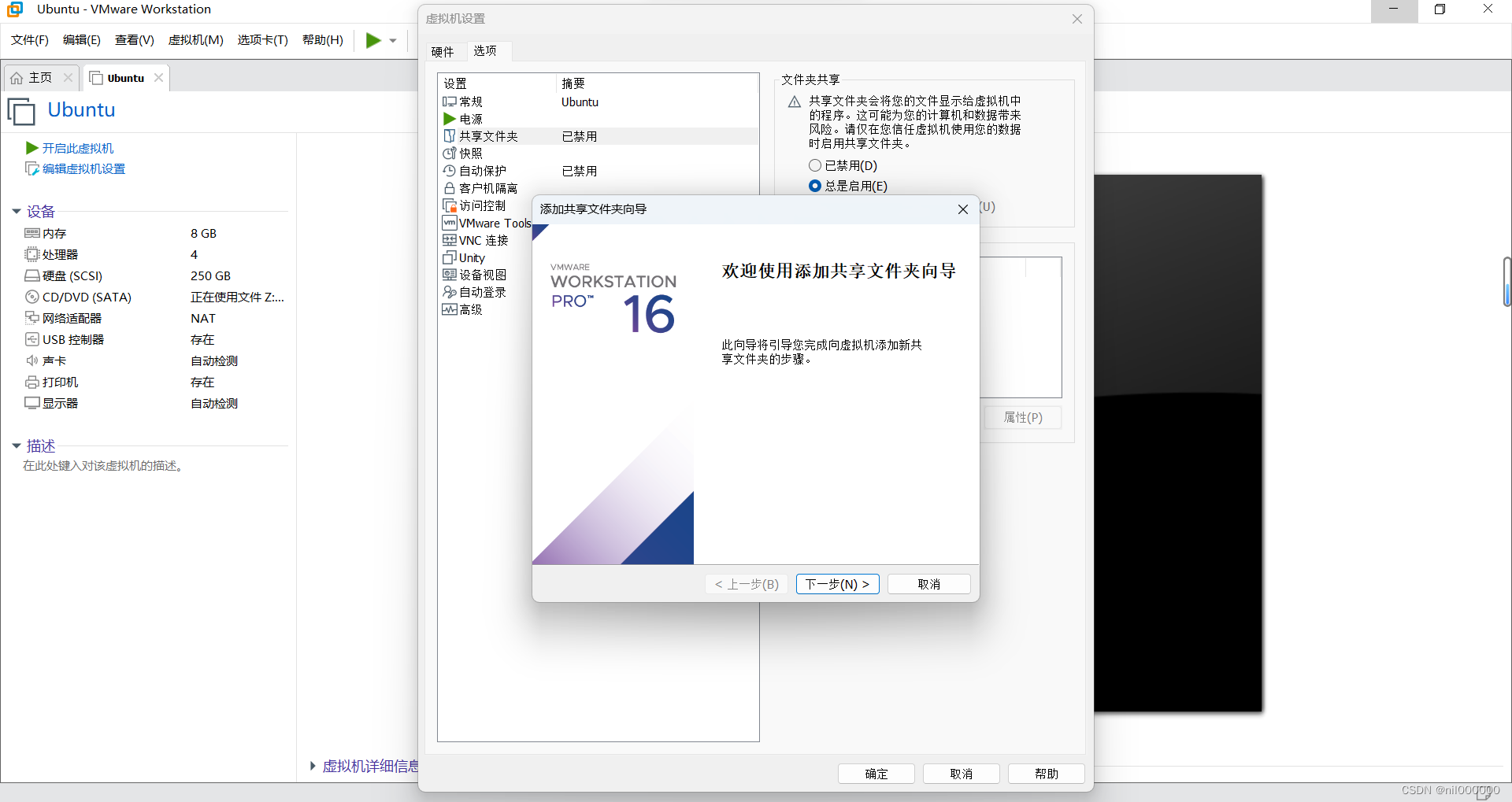Click the 内存 memory icon

pos(32,233)
